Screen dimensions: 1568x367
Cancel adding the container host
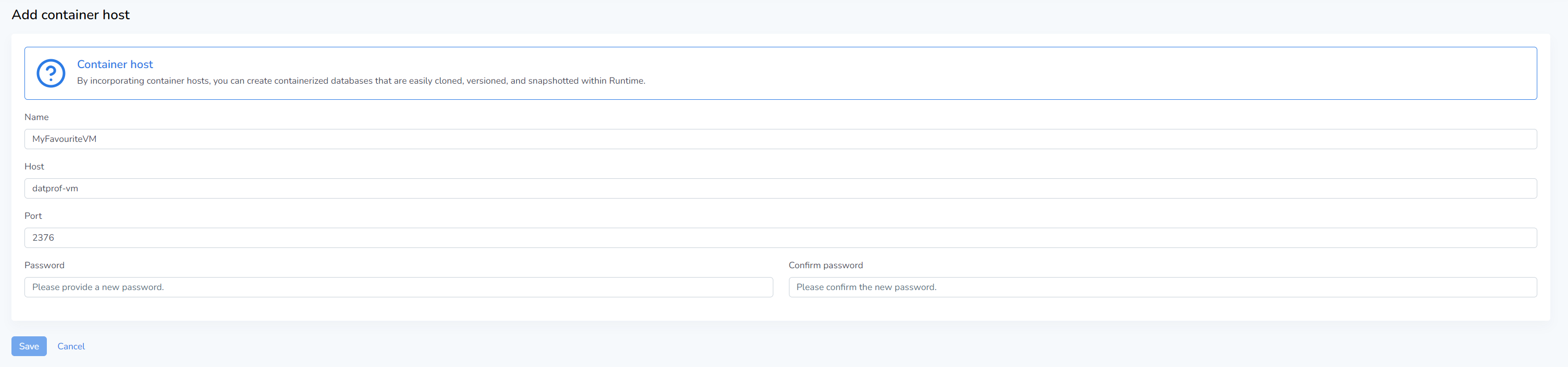tap(71, 346)
